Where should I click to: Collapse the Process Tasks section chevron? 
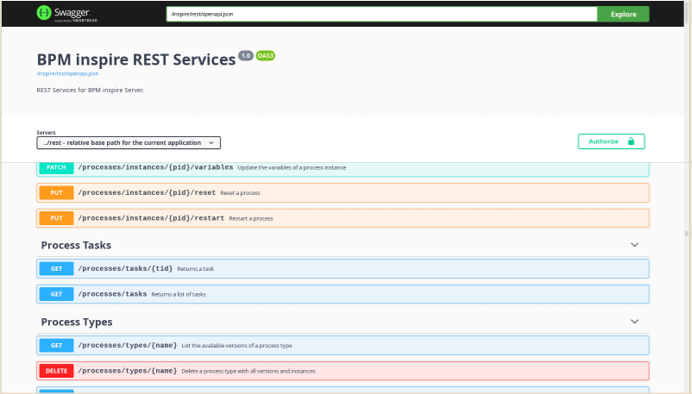tap(635, 245)
